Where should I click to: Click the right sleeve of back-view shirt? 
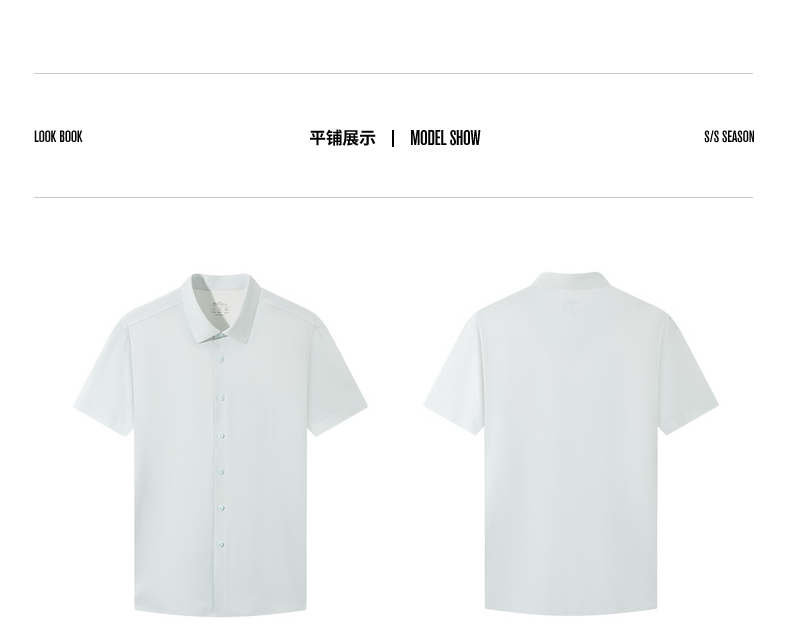(x=690, y=378)
